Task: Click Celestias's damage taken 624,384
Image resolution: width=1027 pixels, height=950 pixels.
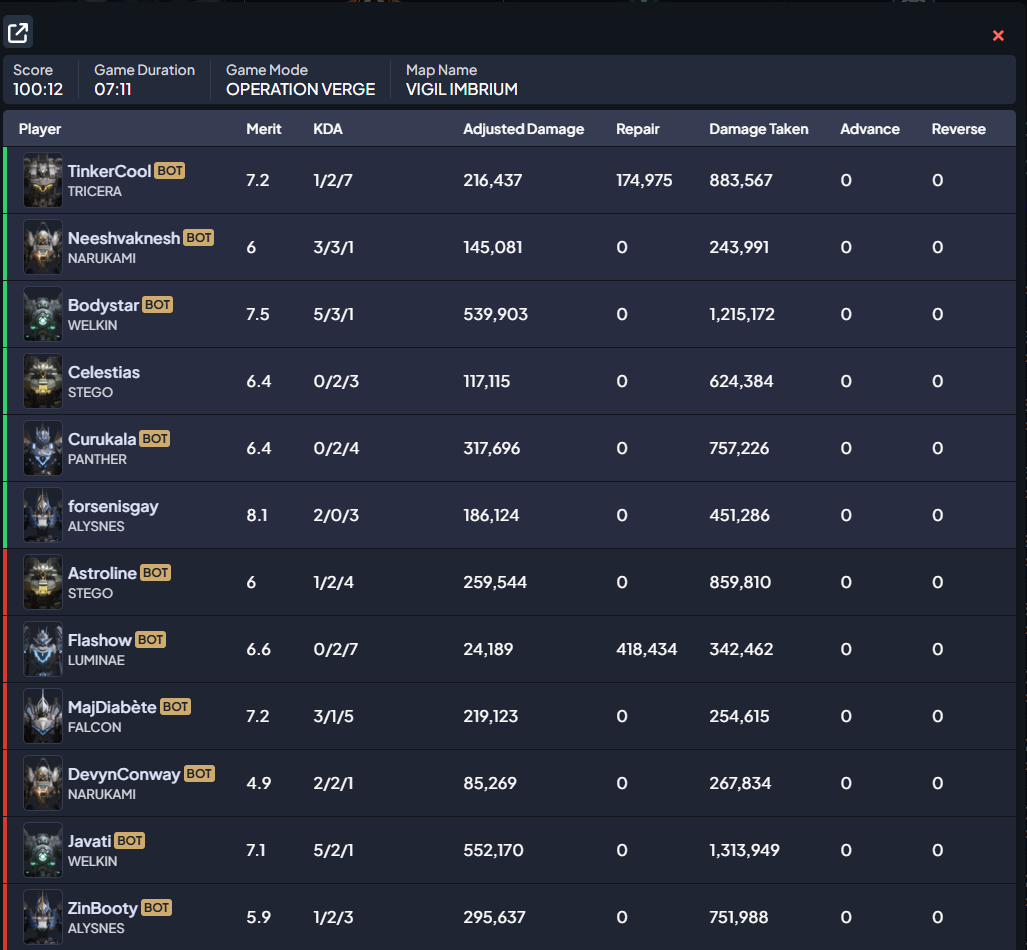Action: [x=741, y=381]
